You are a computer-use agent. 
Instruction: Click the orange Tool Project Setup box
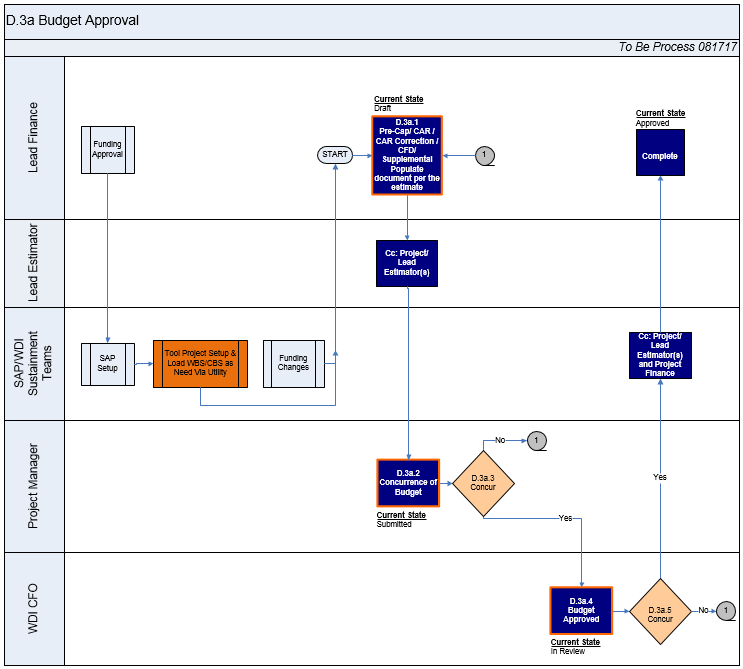[x=200, y=363]
